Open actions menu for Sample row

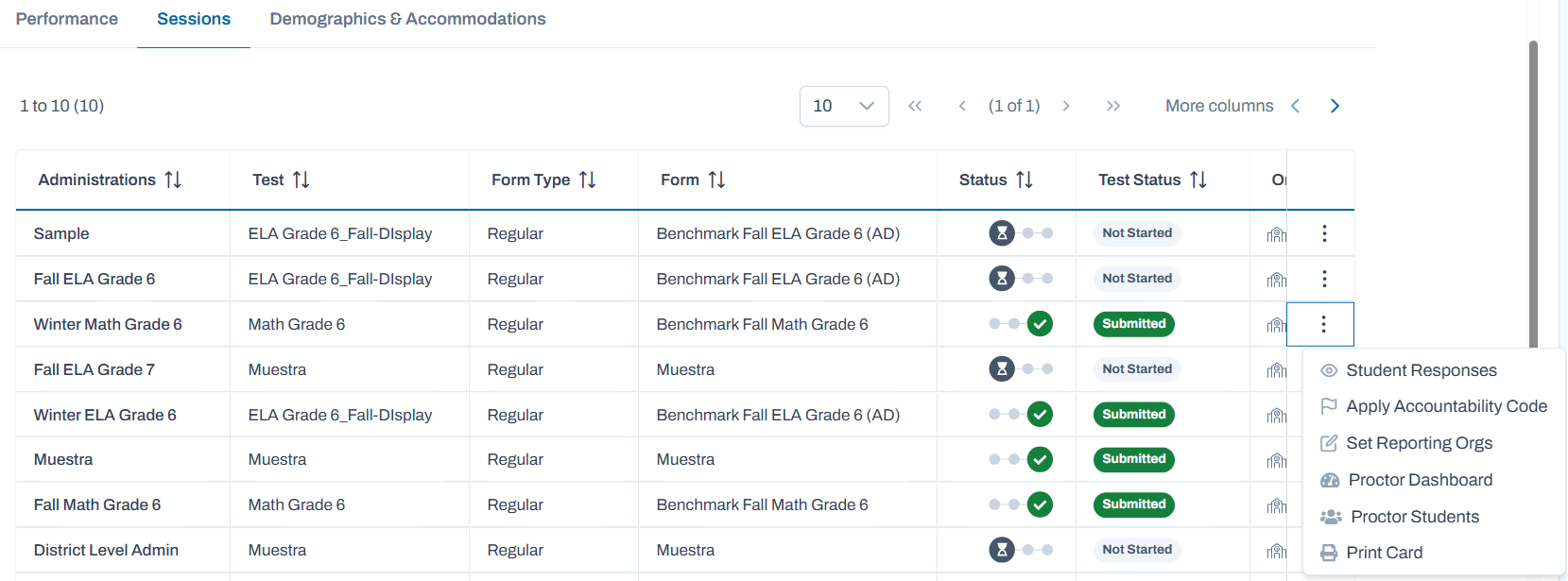pyautogui.click(x=1324, y=233)
